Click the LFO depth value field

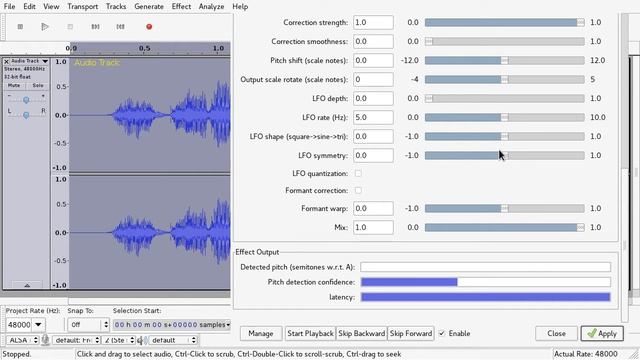373,98
